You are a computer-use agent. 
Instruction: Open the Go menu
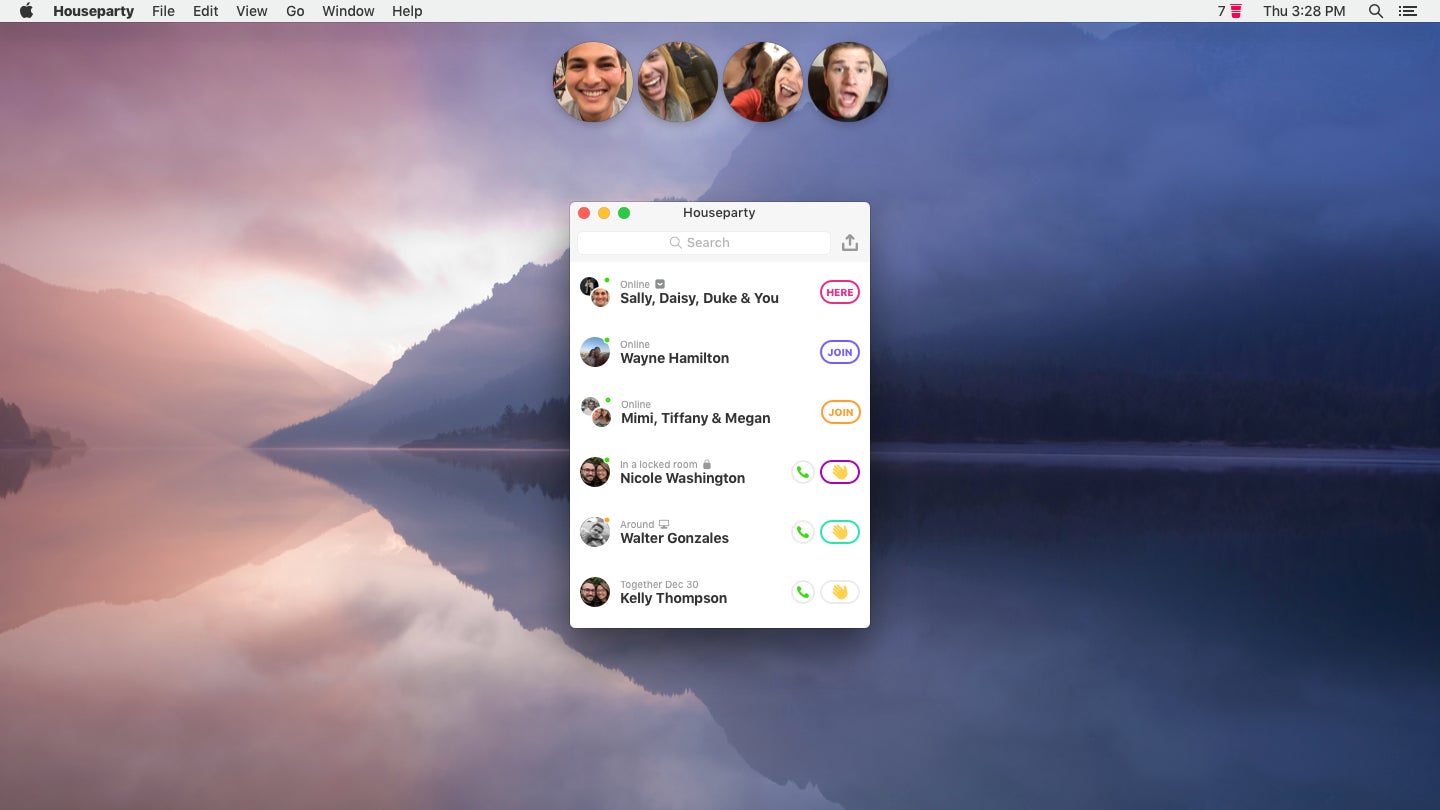[295, 11]
